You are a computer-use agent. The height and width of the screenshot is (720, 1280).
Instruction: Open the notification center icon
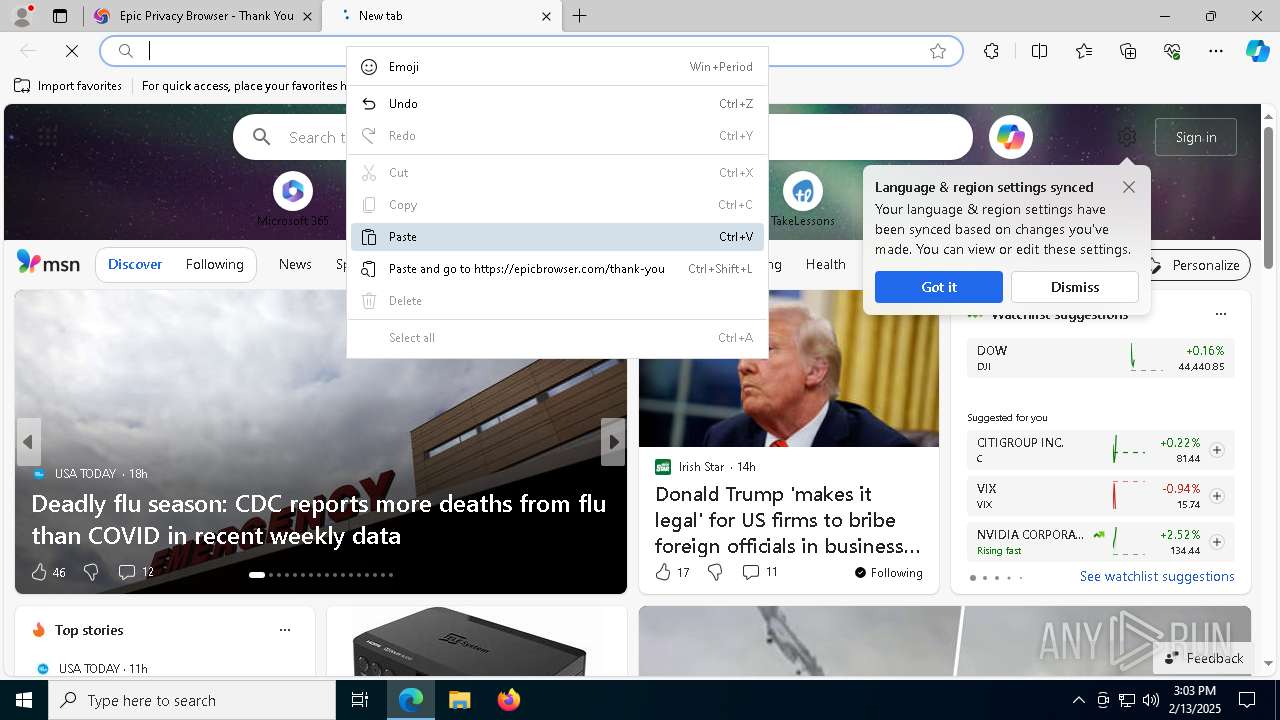coord(1247,700)
